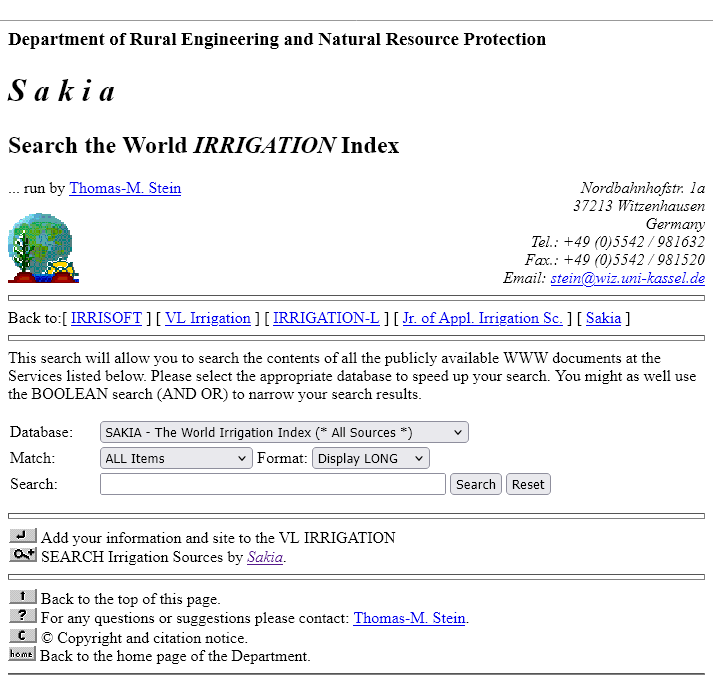The height and width of the screenshot is (686, 713).
Task: Open the italic Sakia link near the key icon
Action: (x=265, y=557)
